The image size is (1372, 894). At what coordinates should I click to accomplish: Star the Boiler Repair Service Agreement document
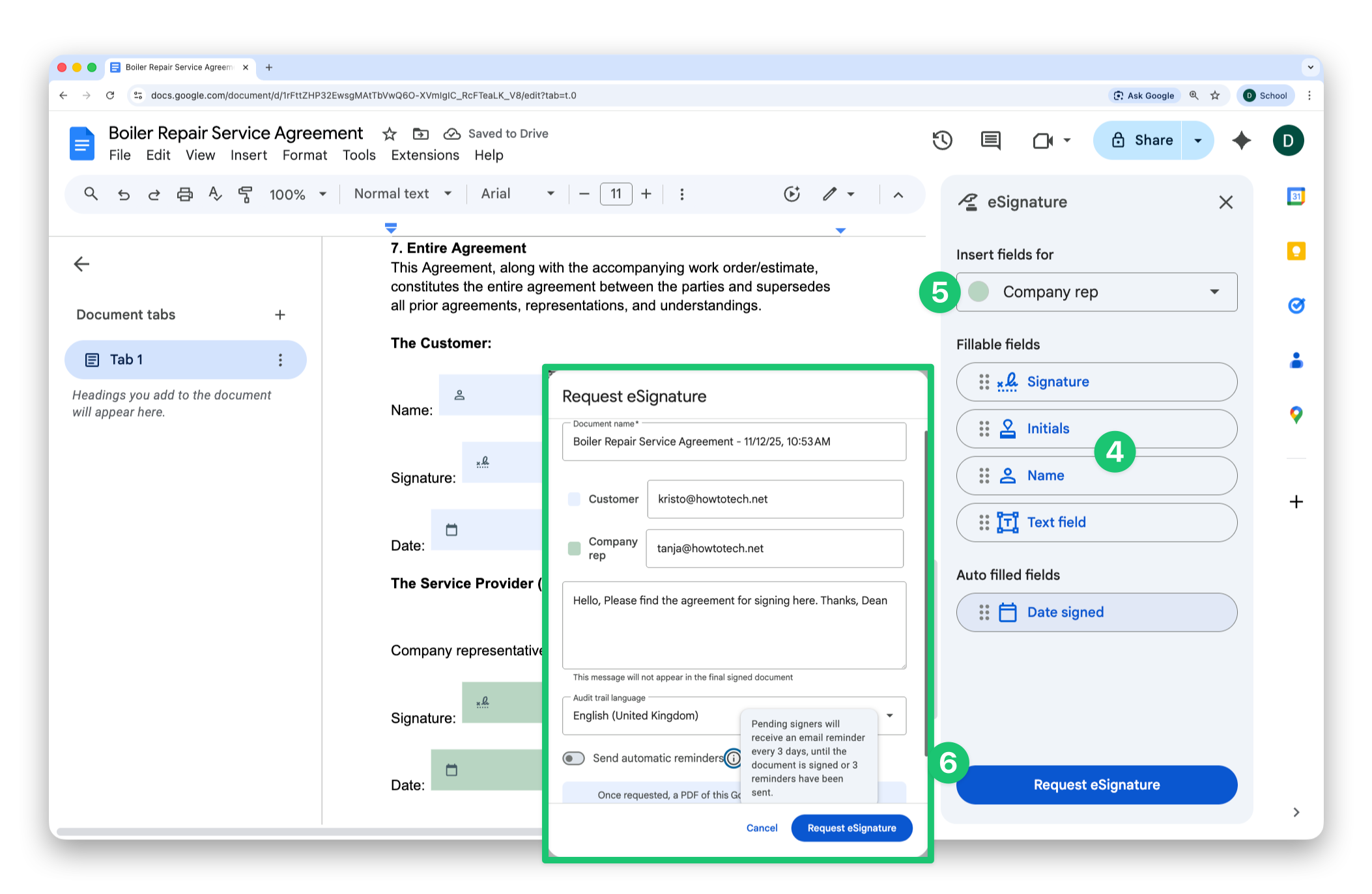click(390, 134)
